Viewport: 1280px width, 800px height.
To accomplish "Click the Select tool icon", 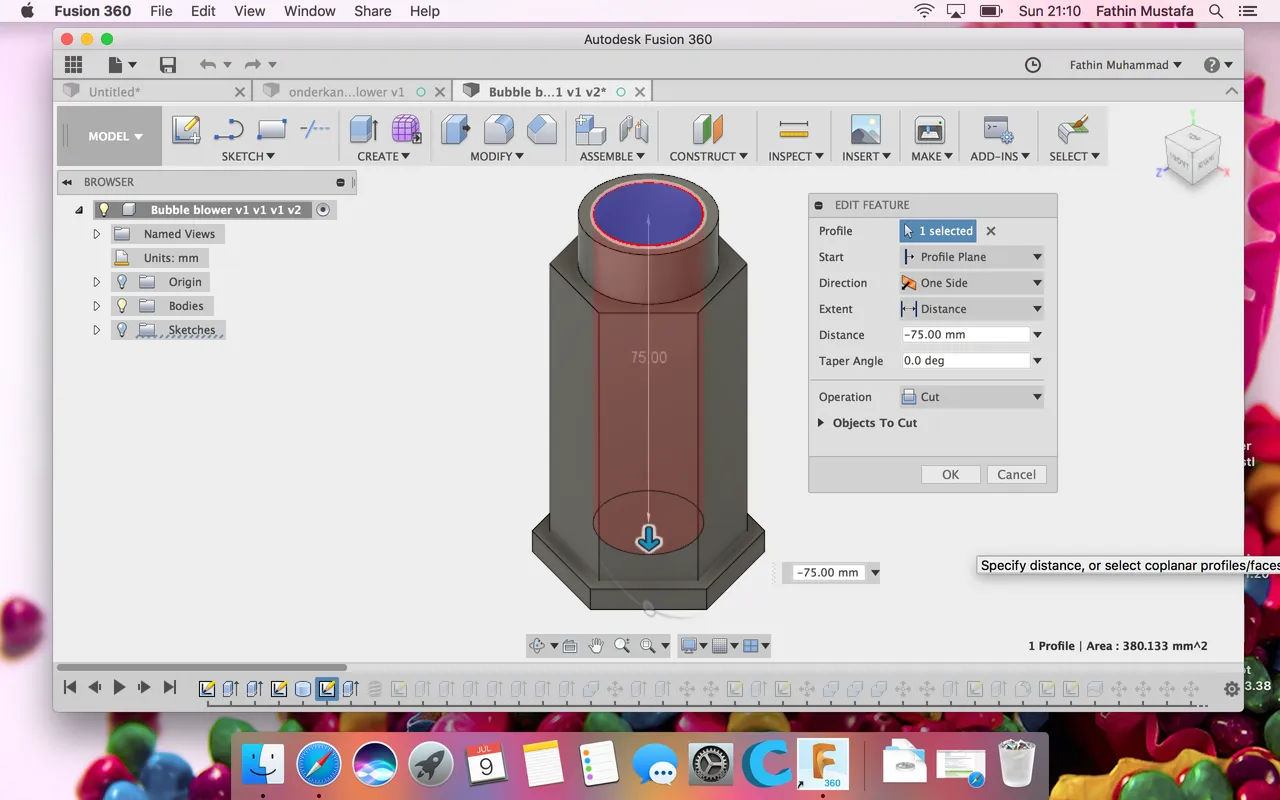I will [1072, 129].
